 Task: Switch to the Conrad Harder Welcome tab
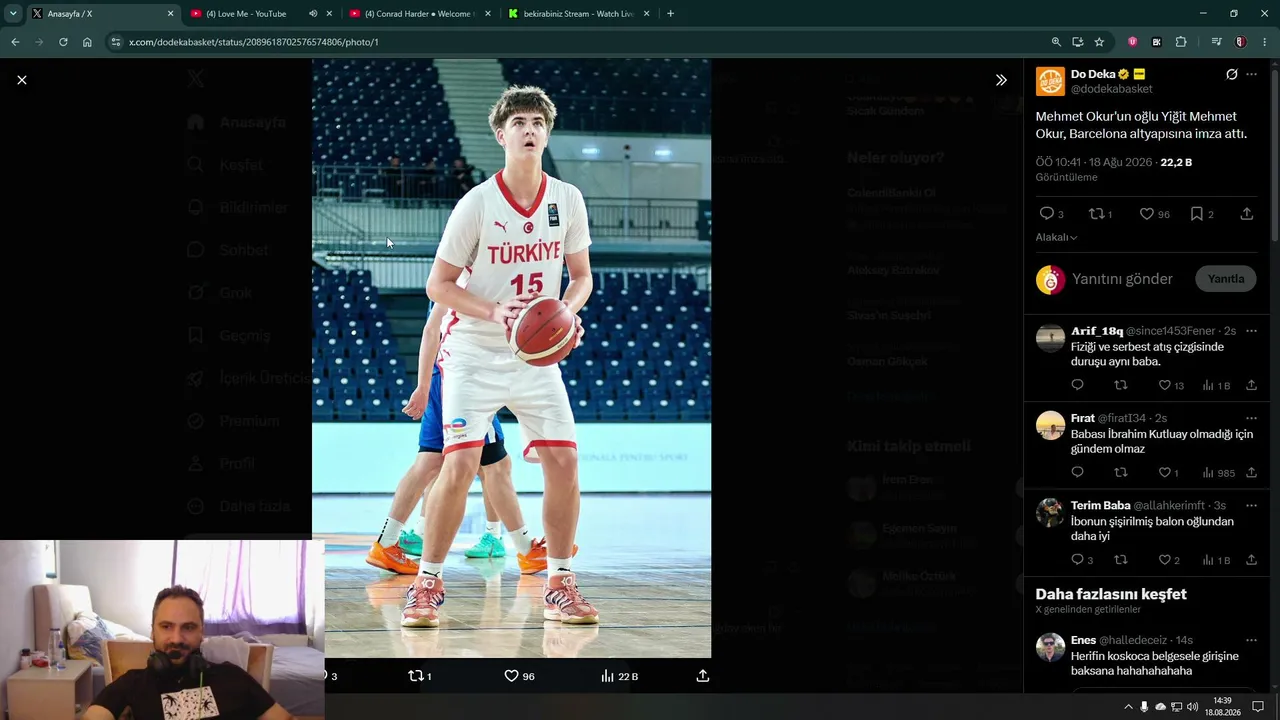418,14
